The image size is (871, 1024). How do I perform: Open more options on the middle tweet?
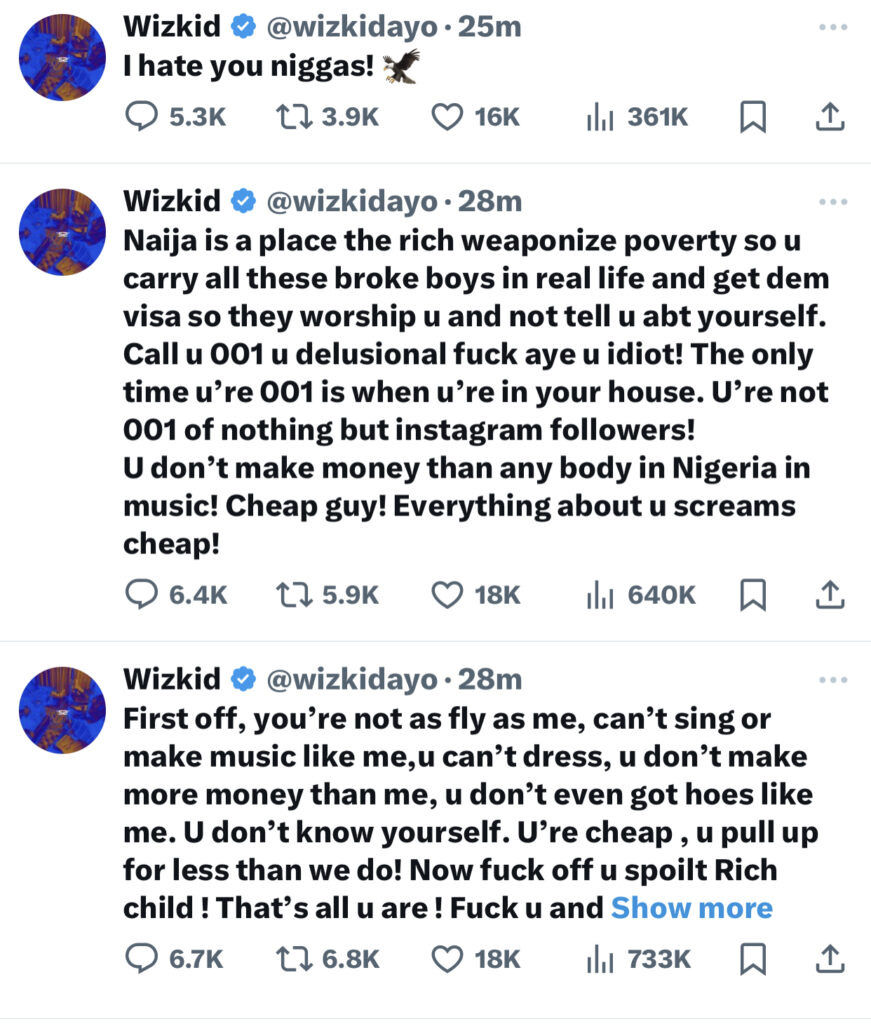832,202
